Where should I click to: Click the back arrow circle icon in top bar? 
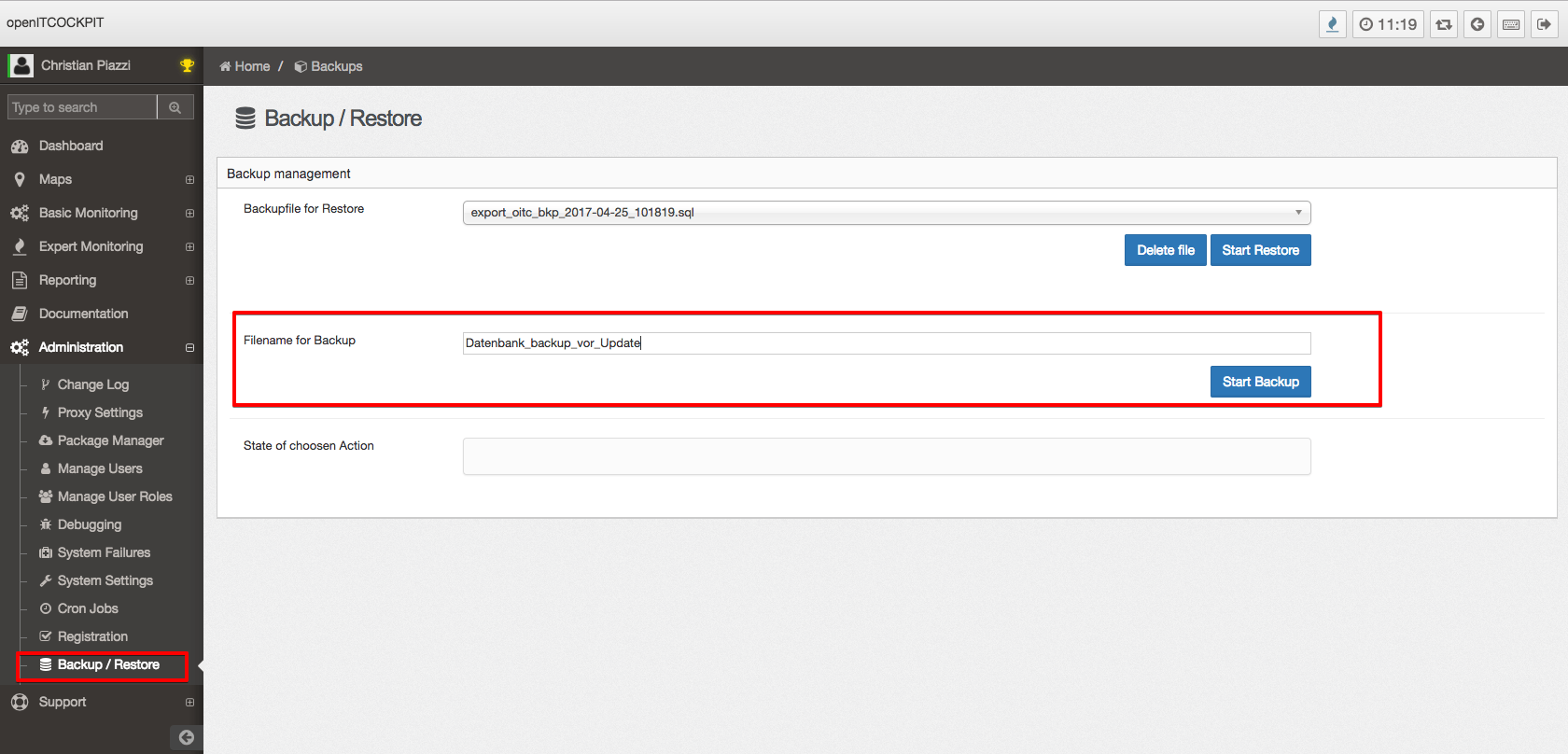pos(1477,24)
